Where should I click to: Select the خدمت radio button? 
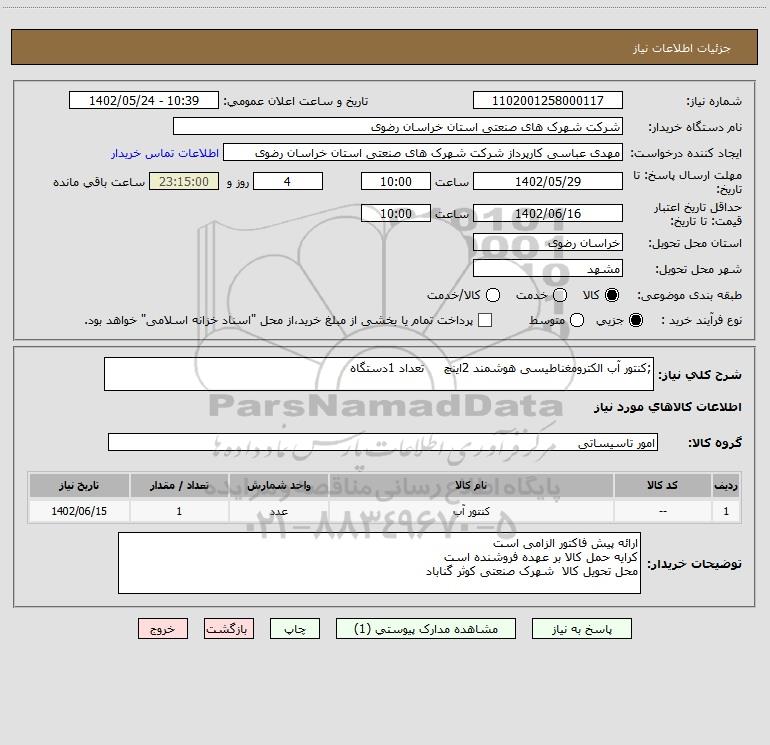(x=560, y=295)
